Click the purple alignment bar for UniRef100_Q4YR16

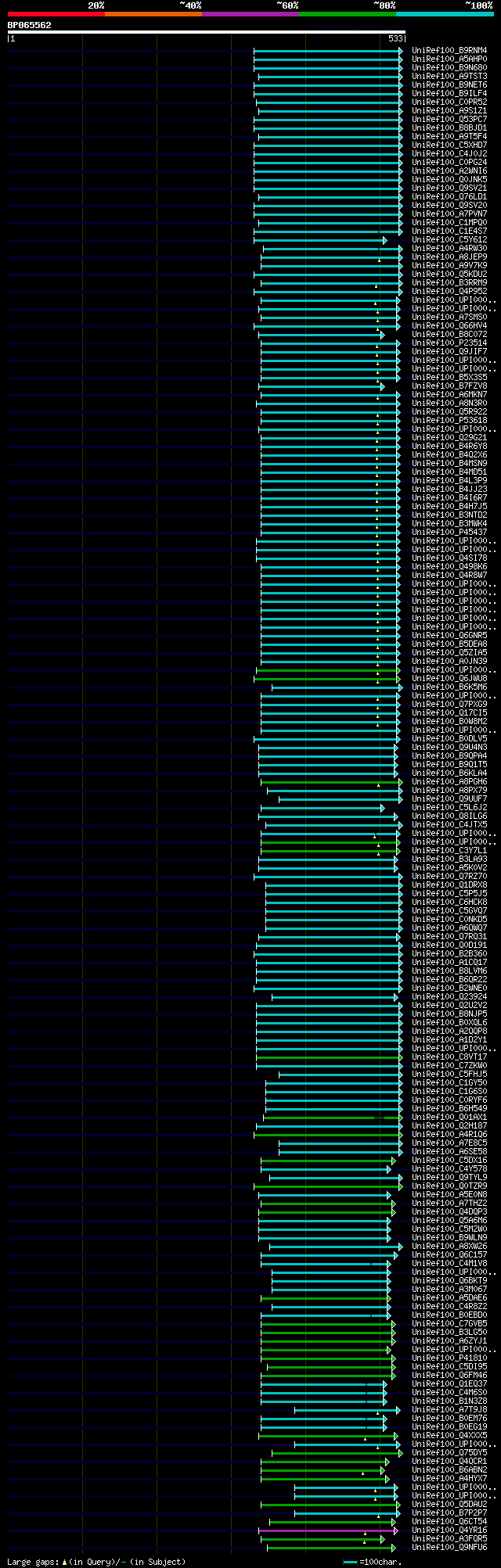click(x=328, y=1530)
